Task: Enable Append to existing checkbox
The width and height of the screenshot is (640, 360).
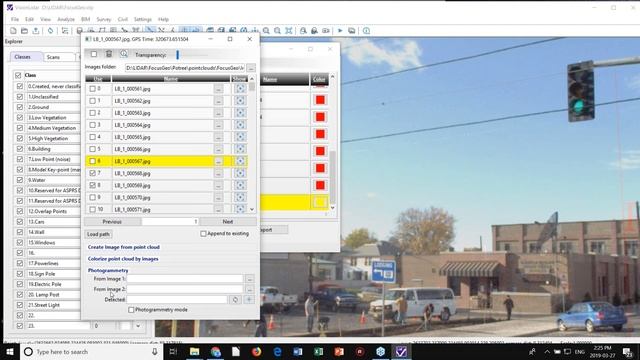Action: tap(203, 233)
